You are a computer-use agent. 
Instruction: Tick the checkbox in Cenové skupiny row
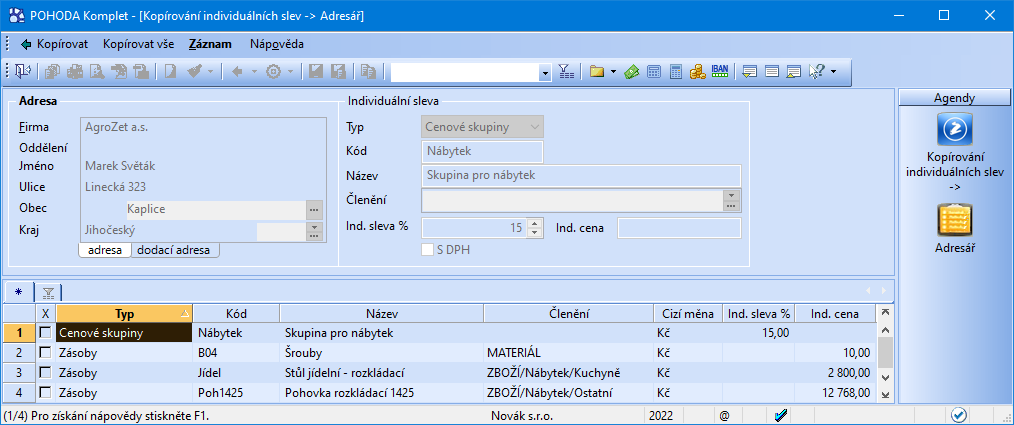45,332
